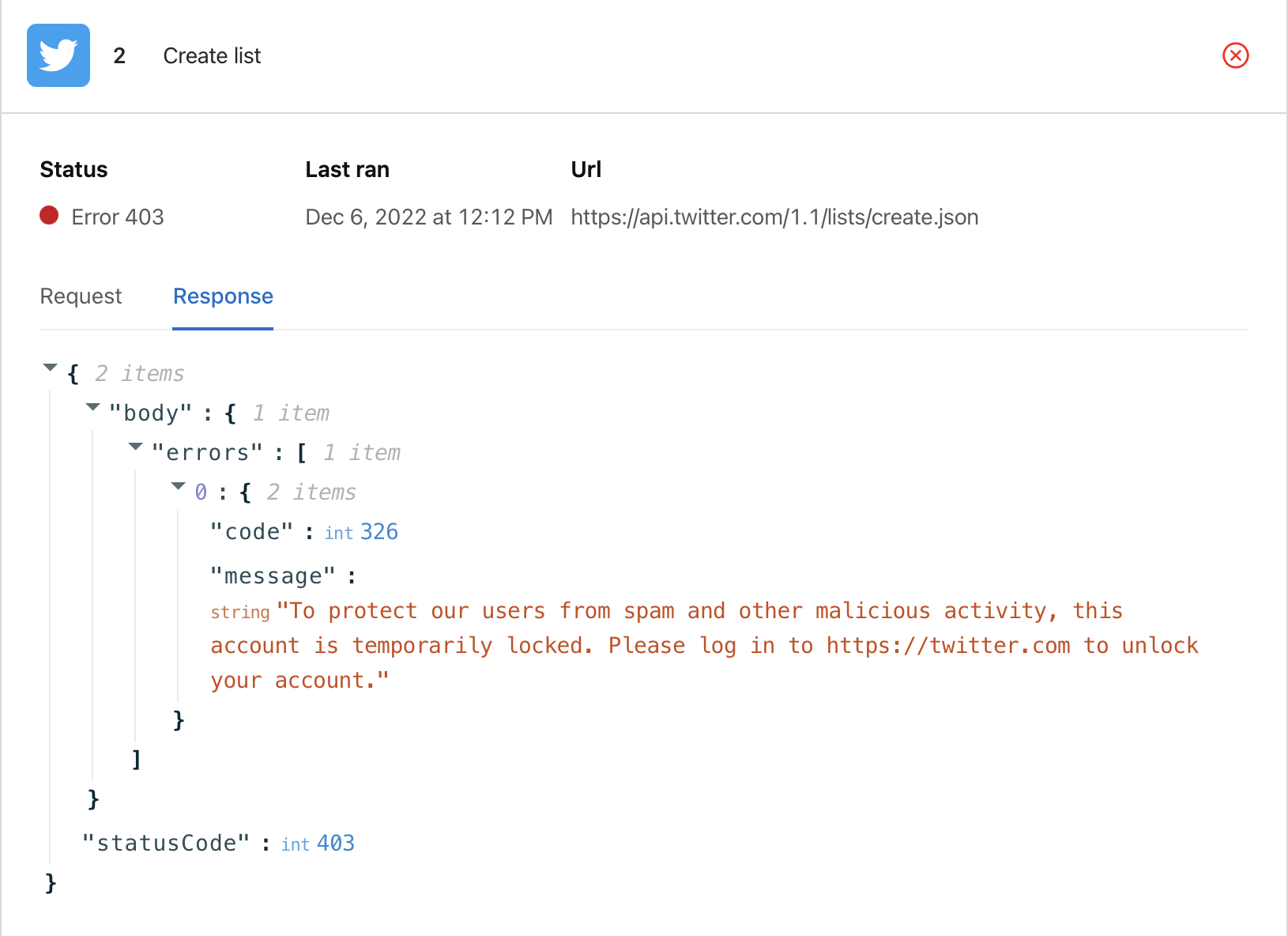The image size is (1288, 936).
Task: Click the Dec 6, 2022 last ran timestamp
Action: pyautogui.click(x=429, y=217)
